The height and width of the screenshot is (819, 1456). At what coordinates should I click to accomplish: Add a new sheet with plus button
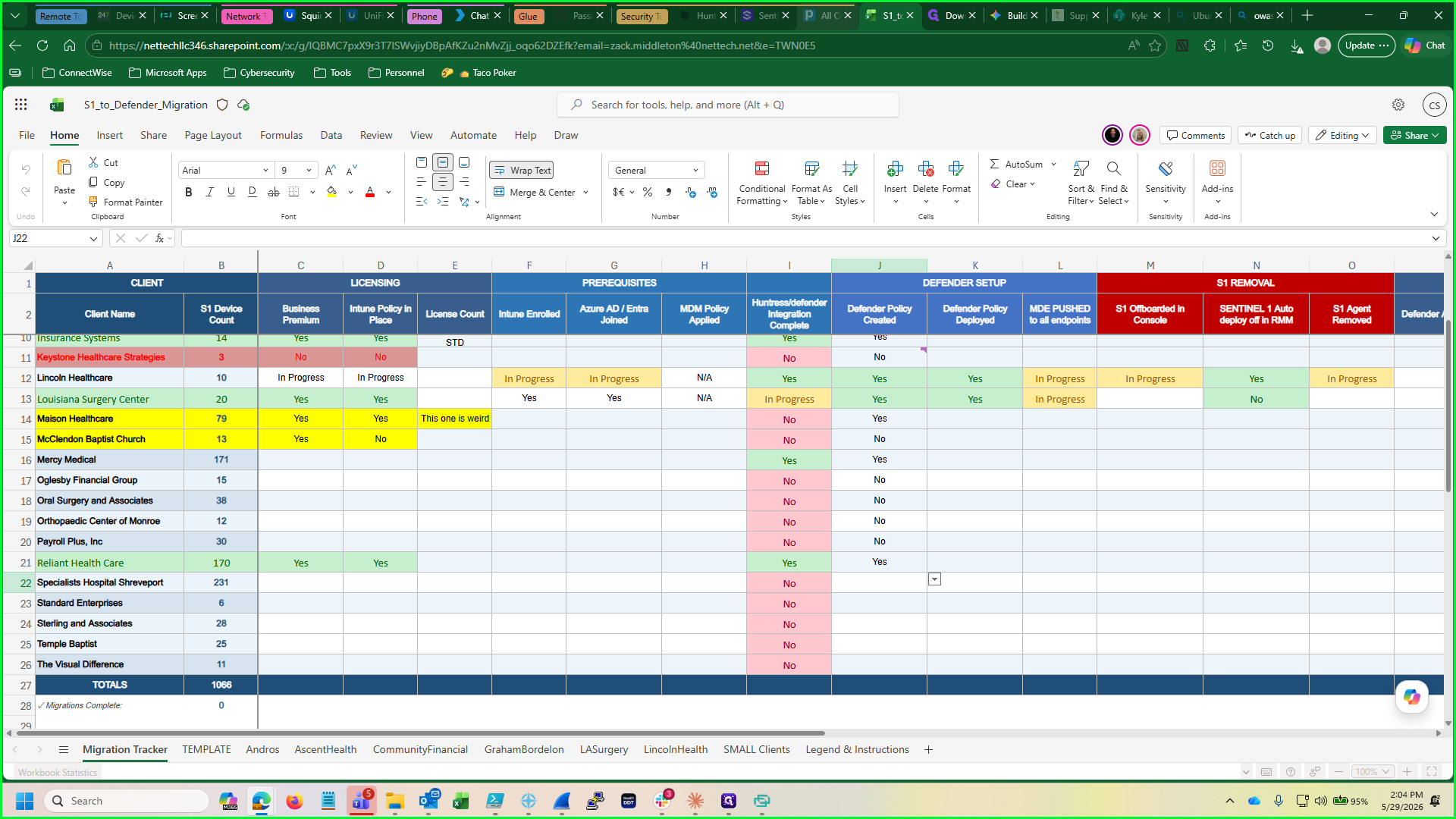pyautogui.click(x=928, y=749)
